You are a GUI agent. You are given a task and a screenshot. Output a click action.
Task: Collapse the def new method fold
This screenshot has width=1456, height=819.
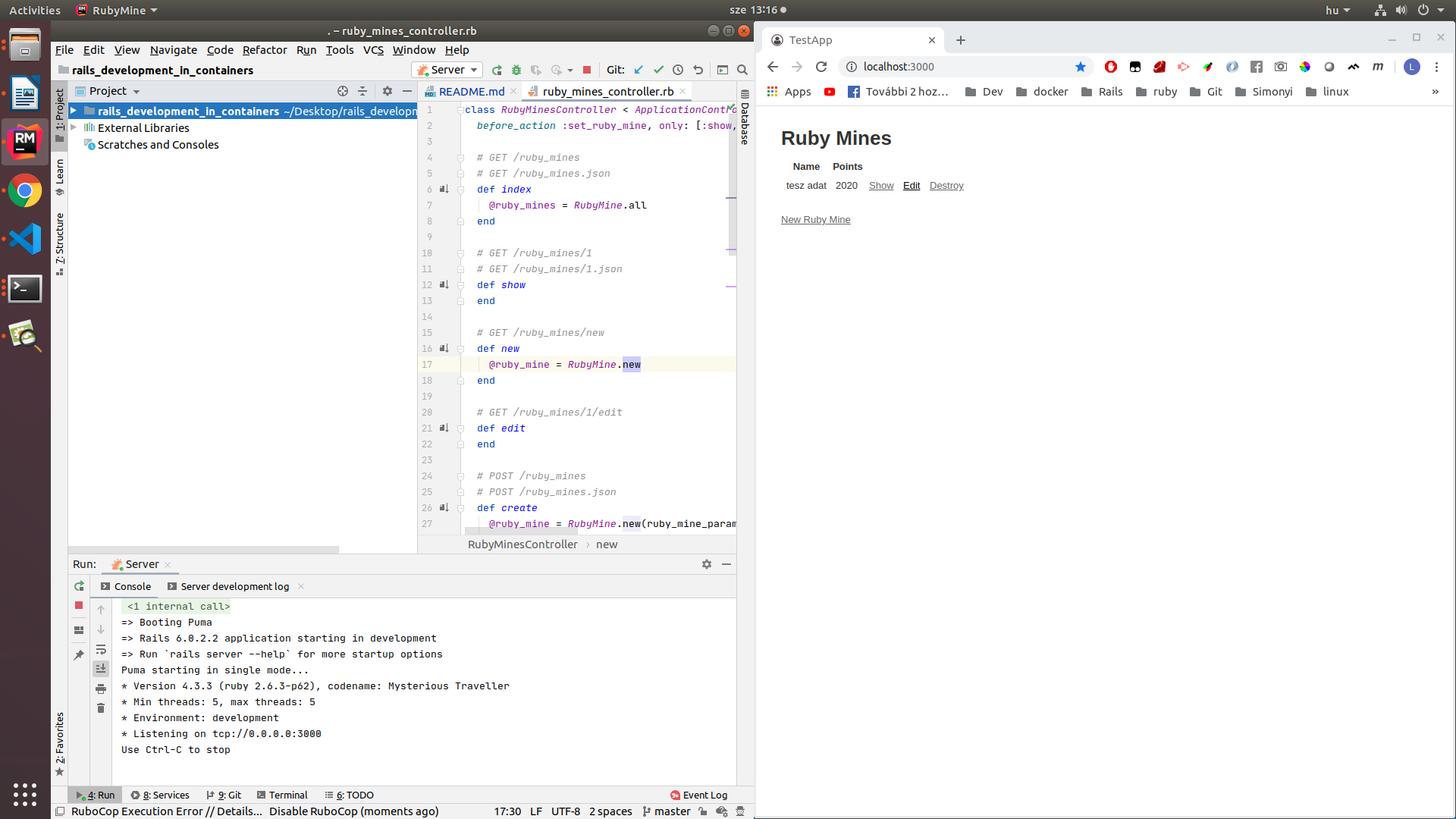460,349
